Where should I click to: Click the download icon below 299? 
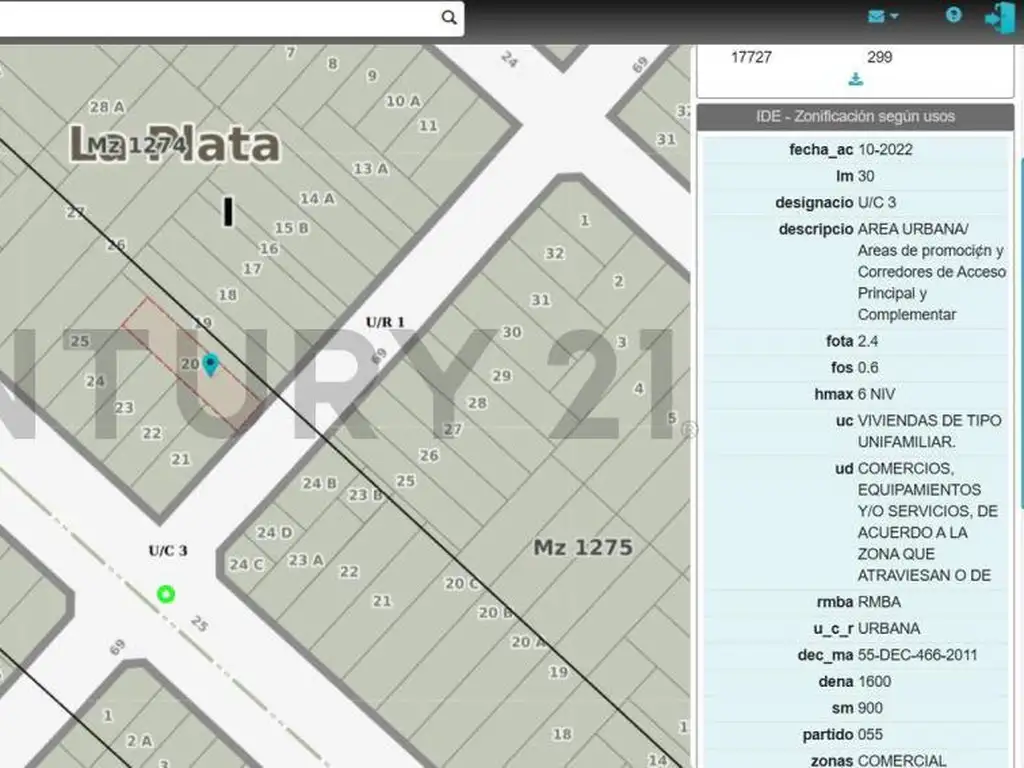pos(855,79)
